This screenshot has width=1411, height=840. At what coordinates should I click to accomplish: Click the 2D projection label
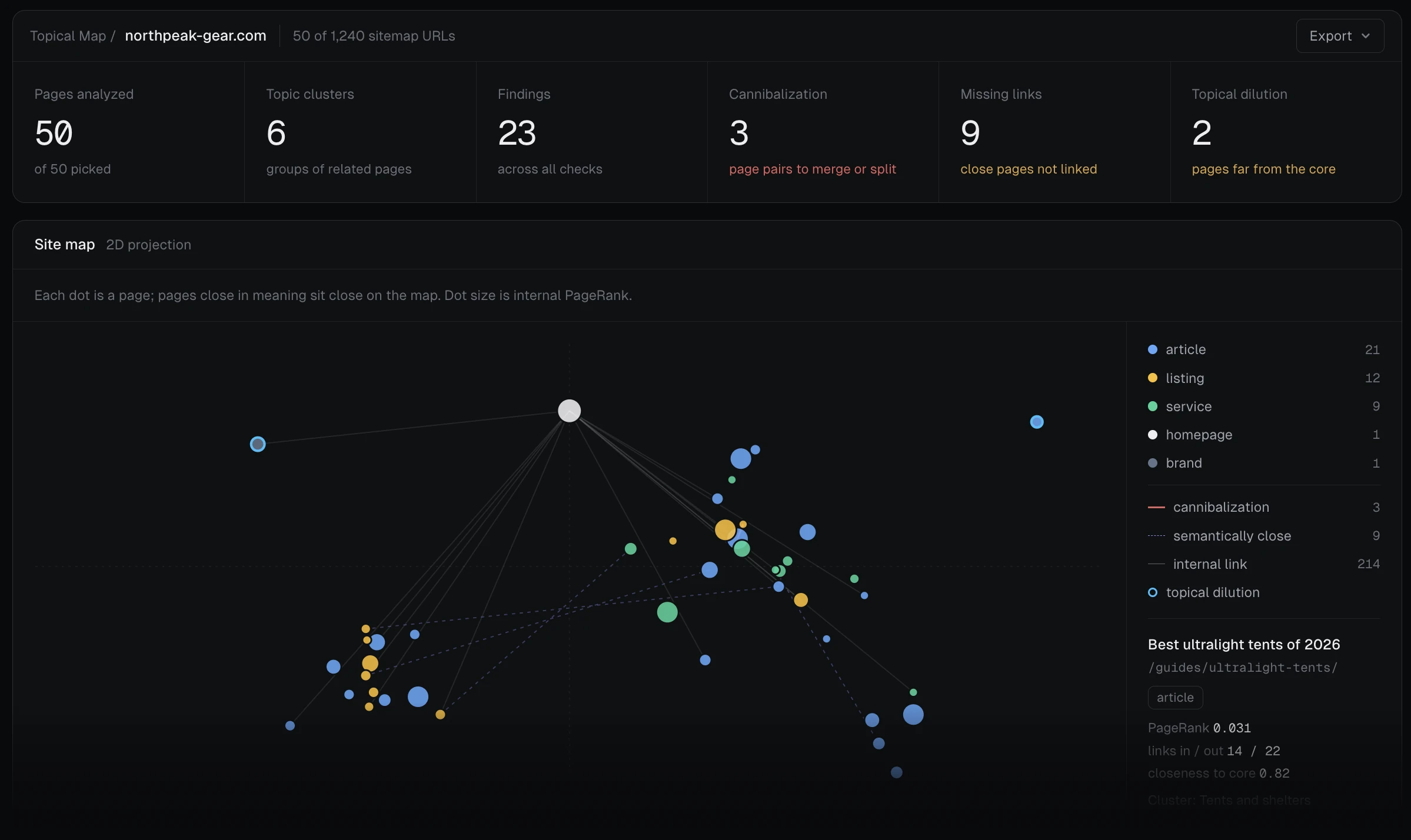point(148,245)
